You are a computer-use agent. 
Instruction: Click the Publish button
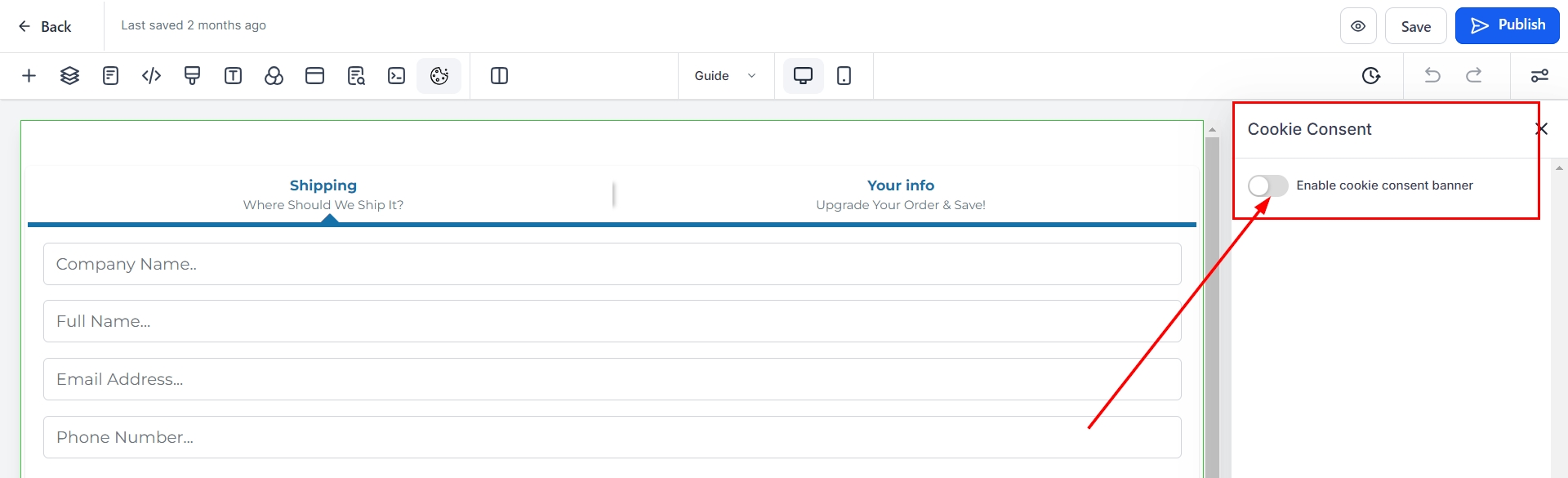1507,26
